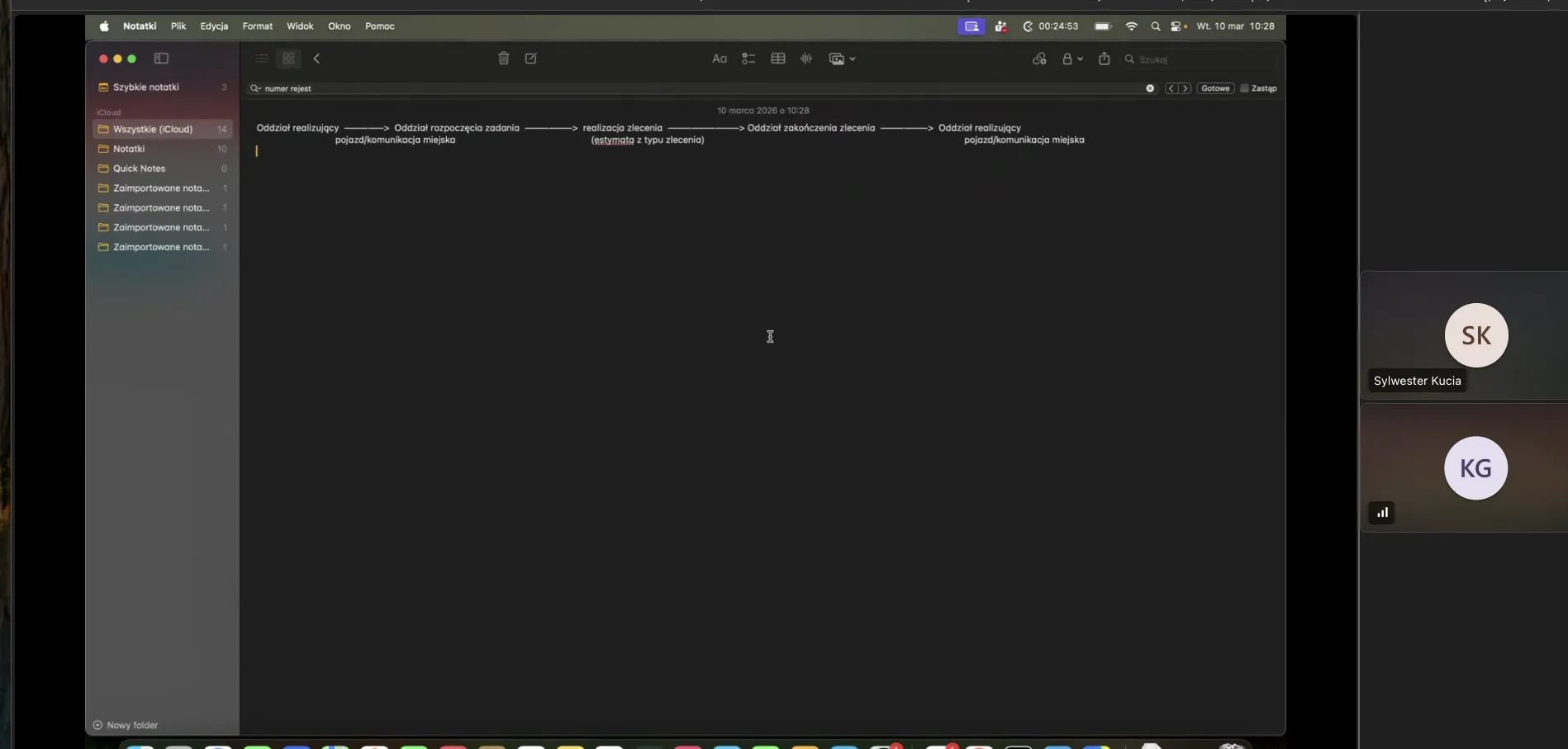This screenshot has height=749, width=1568.
Task: Open the note link/collaboration icon
Action: 1039,59
